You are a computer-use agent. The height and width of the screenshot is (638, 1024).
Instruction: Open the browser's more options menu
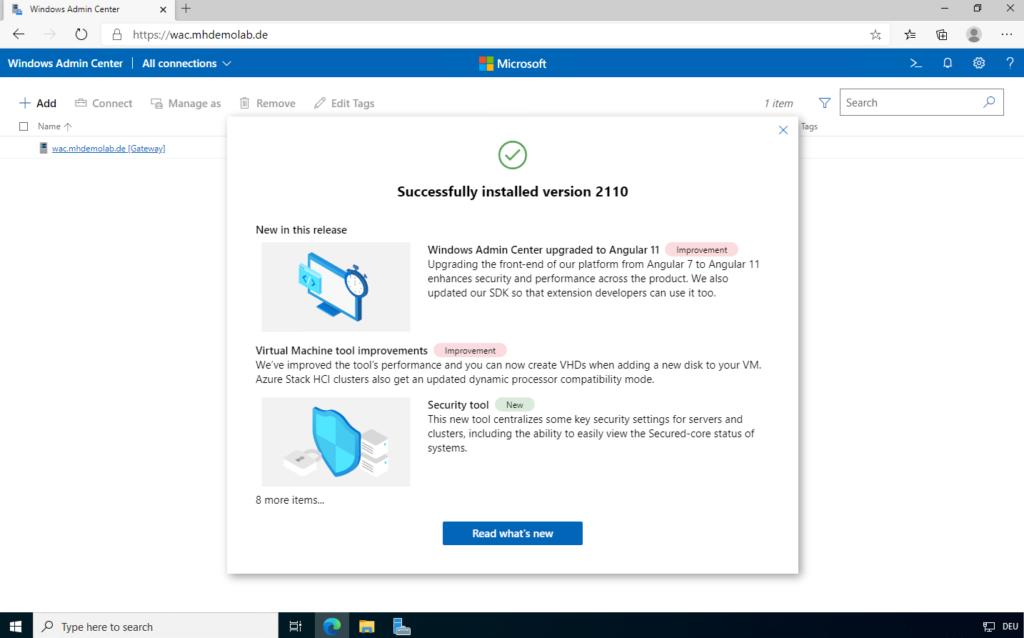pyautogui.click(x=1006, y=33)
